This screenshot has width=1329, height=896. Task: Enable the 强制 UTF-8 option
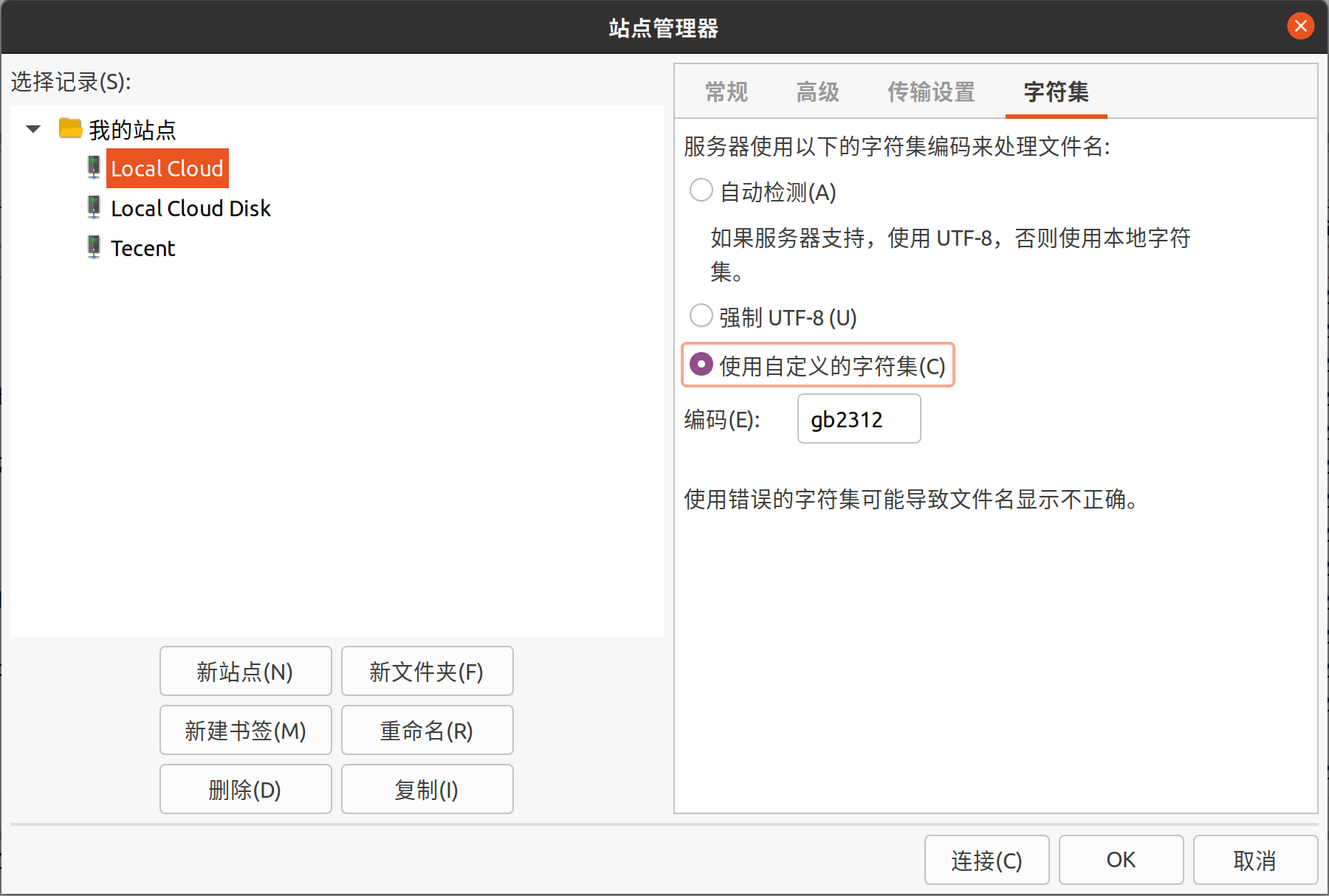tap(701, 316)
